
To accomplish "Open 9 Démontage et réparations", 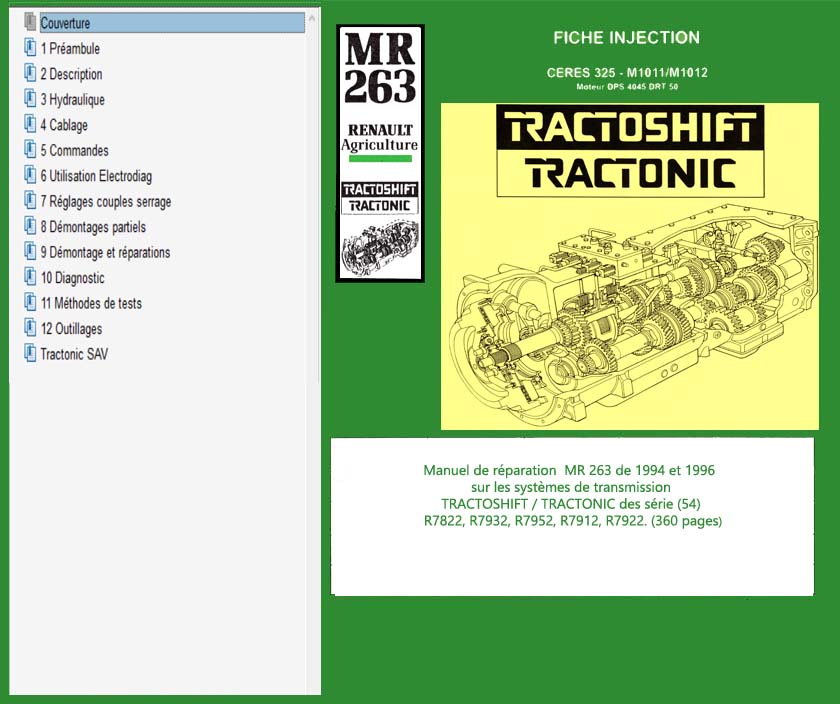I will 105,252.
